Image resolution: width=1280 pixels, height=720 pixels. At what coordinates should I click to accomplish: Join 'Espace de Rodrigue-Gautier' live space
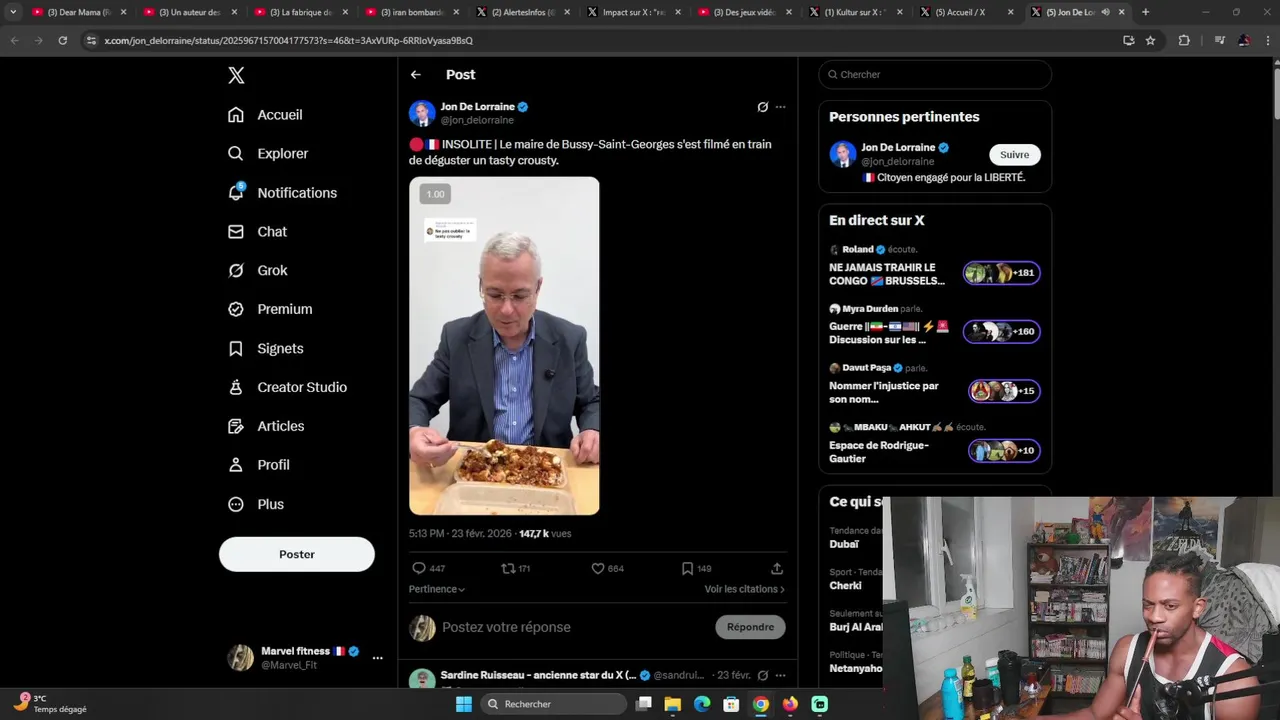pos(934,445)
